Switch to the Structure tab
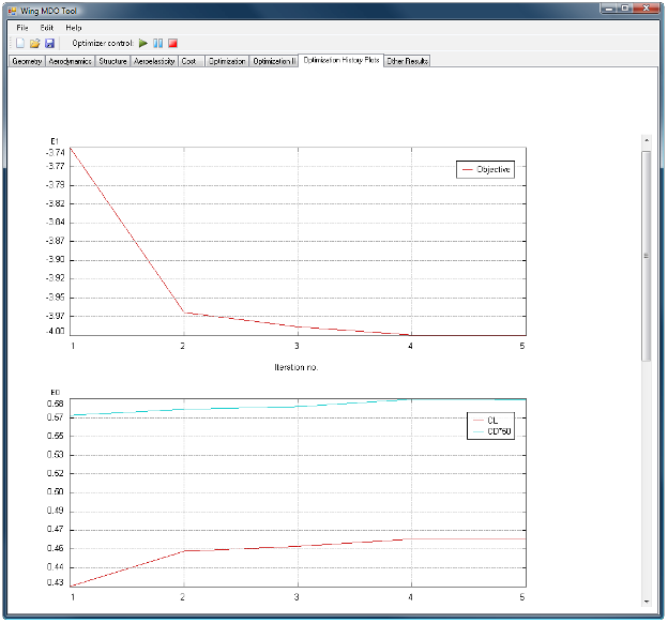Screen dimensions: 667x623 [113, 61]
